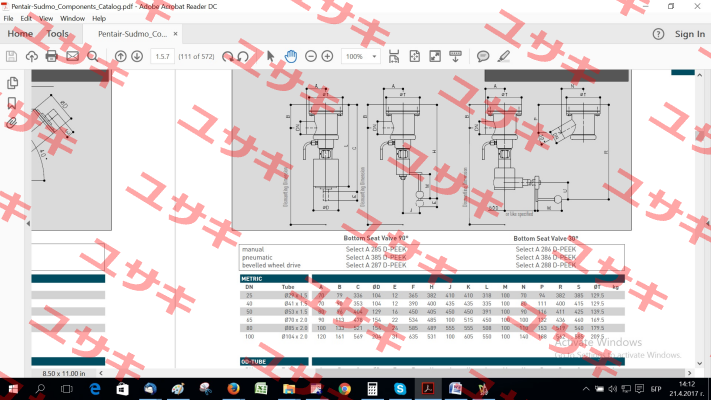Go to next page arrow

(x=137, y=56)
